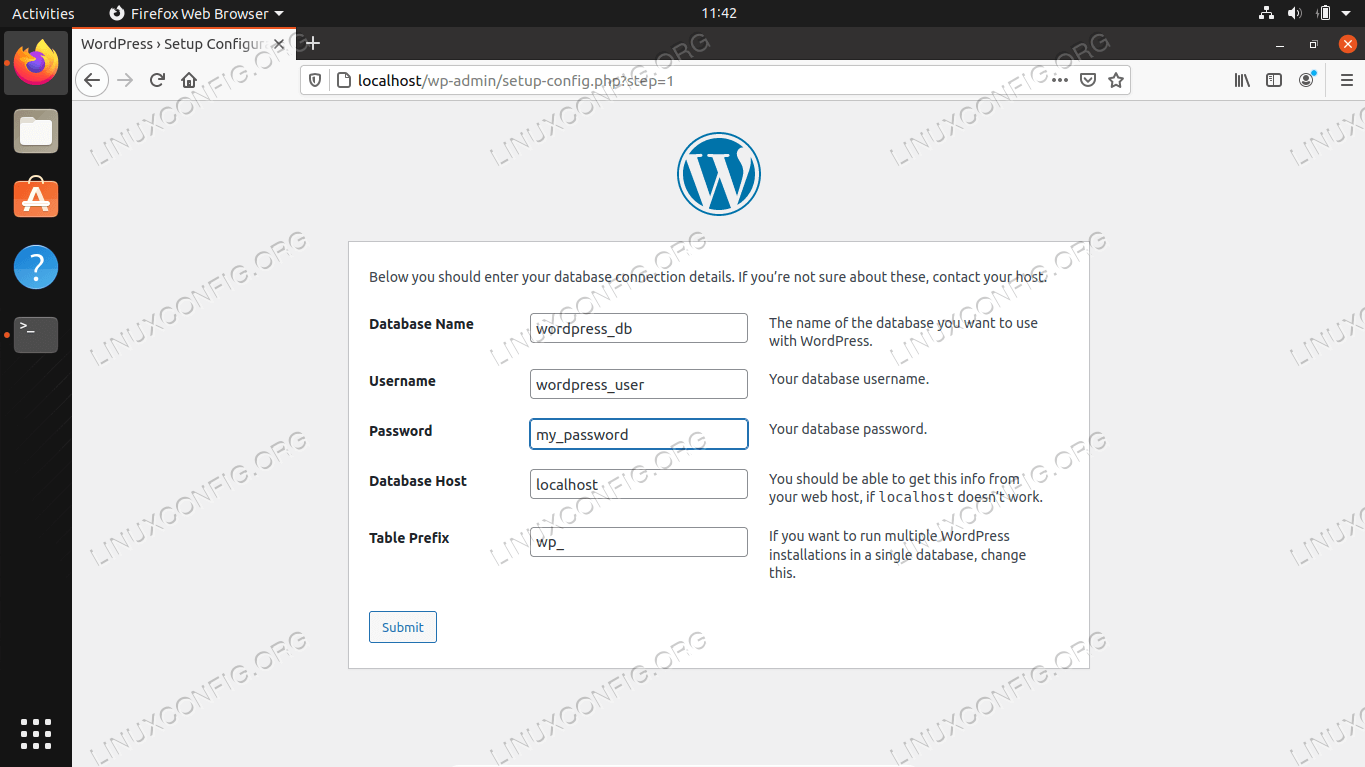This screenshot has width=1365, height=767.
Task: Go back using the browser back arrow
Action: (x=92, y=80)
